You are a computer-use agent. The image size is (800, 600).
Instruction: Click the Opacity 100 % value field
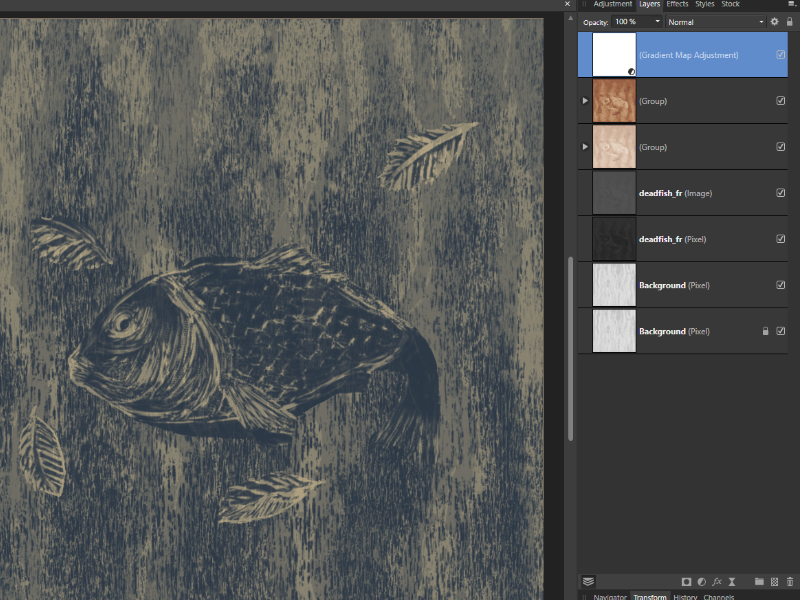pos(632,21)
